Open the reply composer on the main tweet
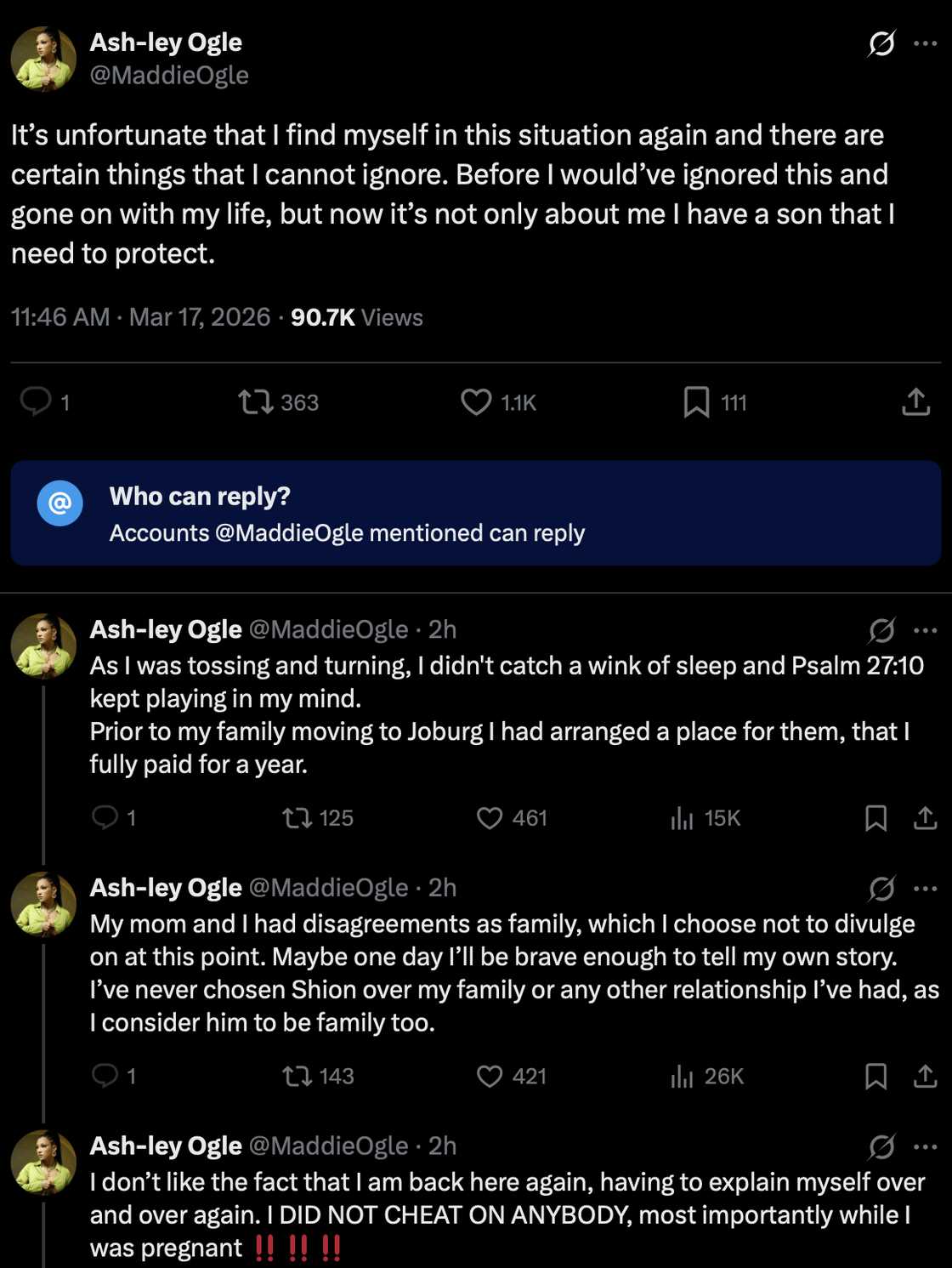The height and width of the screenshot is (1268, 952). (x=37, y=402)
